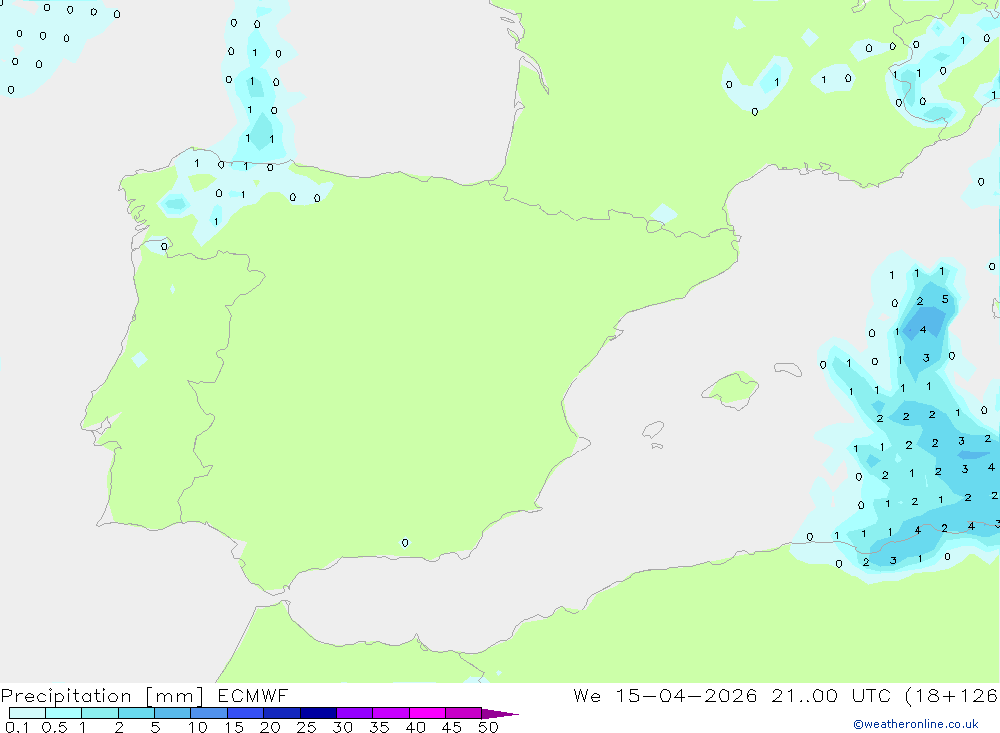
Task: Pick the legend swatch between 0.5 and 1
Action: pyautogui.click(x=63, y=713)
